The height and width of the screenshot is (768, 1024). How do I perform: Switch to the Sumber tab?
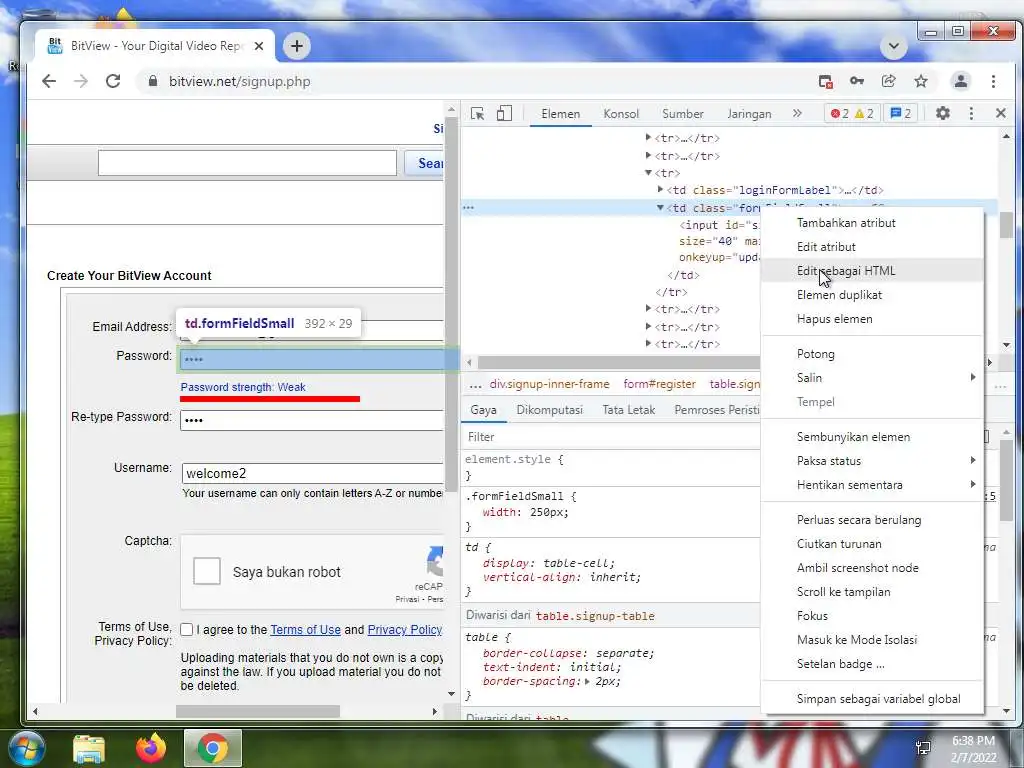682,114
